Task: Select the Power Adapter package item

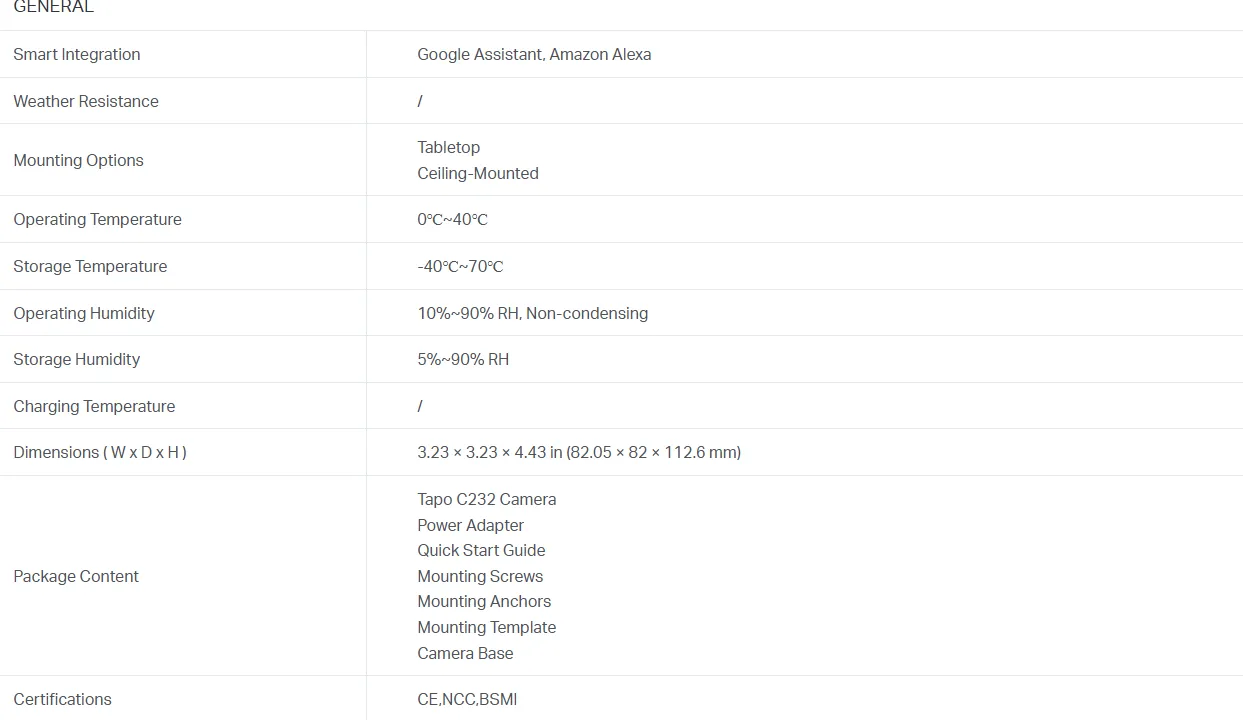Action: pos(471,525)
